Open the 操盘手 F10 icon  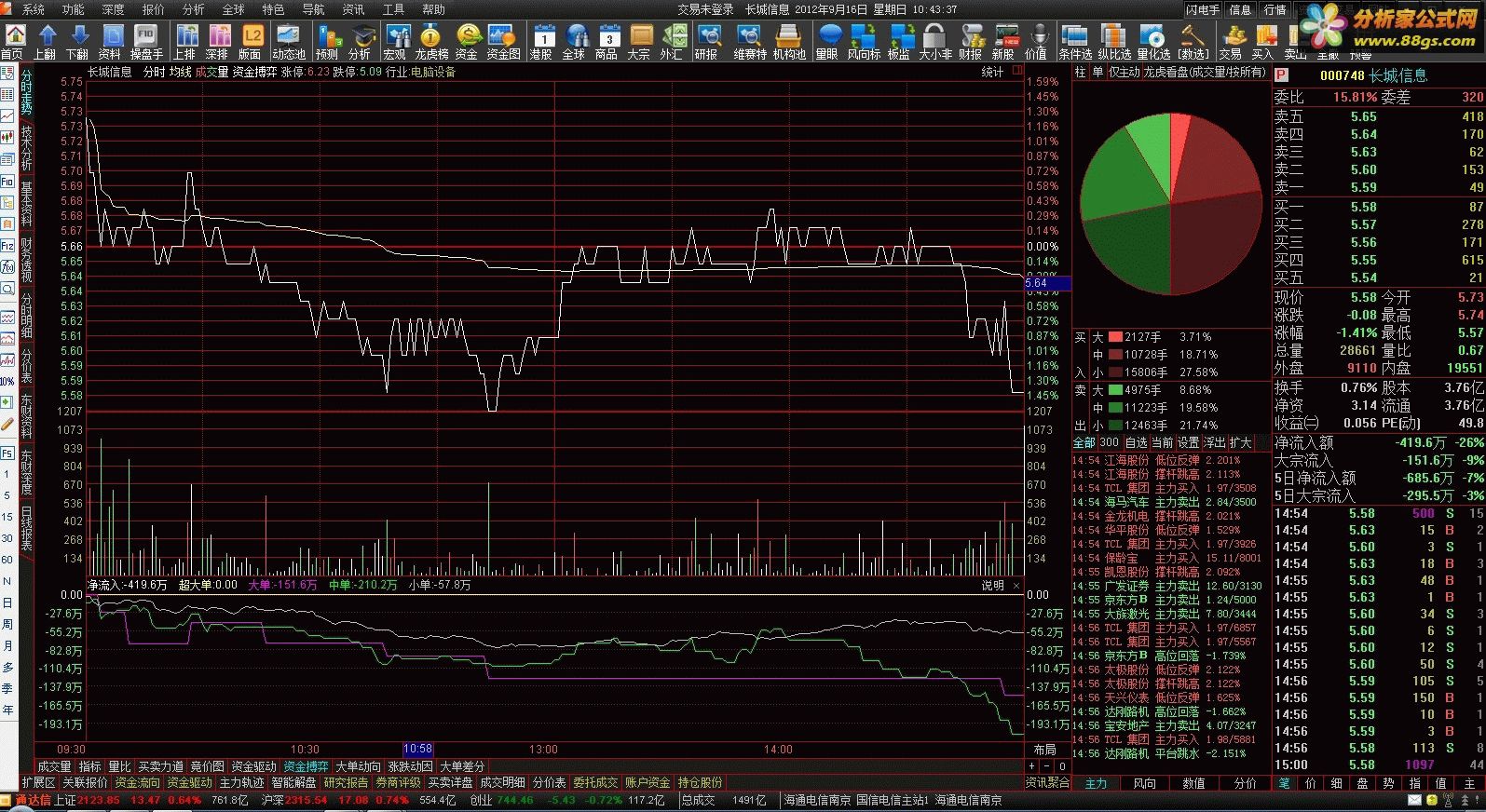point(146,42)
